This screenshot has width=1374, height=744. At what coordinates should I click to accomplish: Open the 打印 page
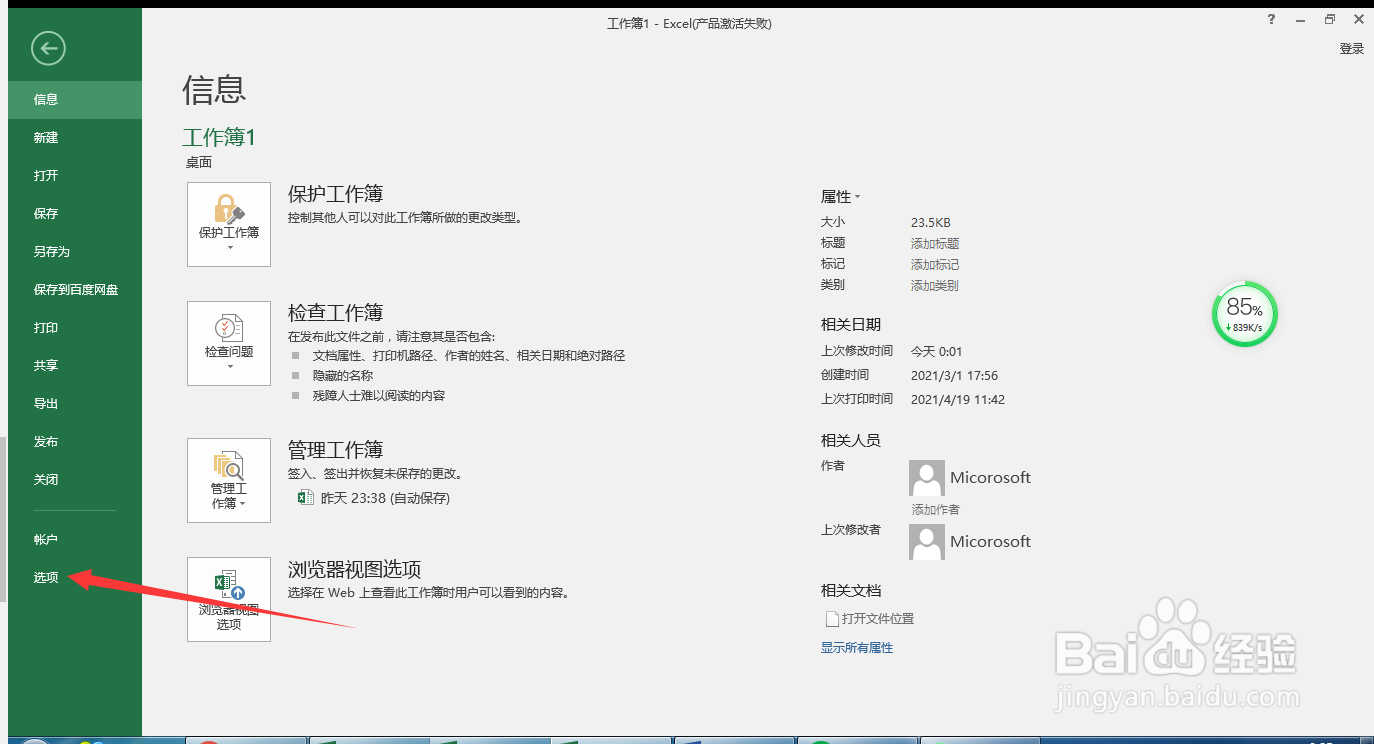pos(75,327)
